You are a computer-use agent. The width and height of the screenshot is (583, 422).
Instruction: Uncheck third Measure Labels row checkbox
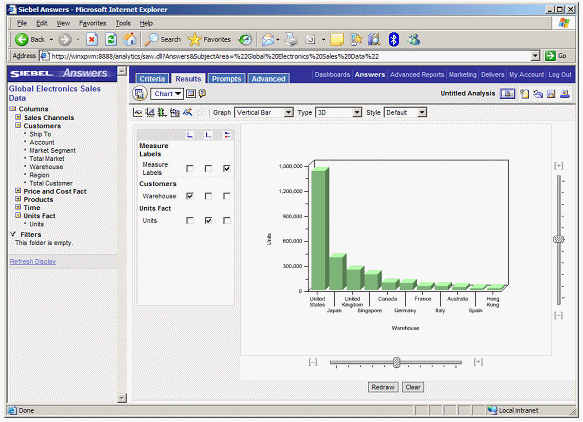(x=226, y=168)
